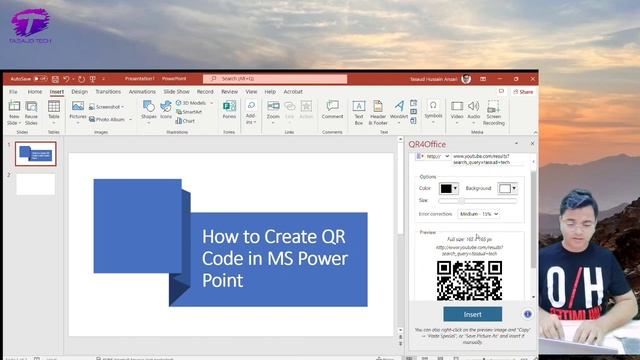Open the Comments pane icon near Share
The image size is (640, 360).
[501, 91]
